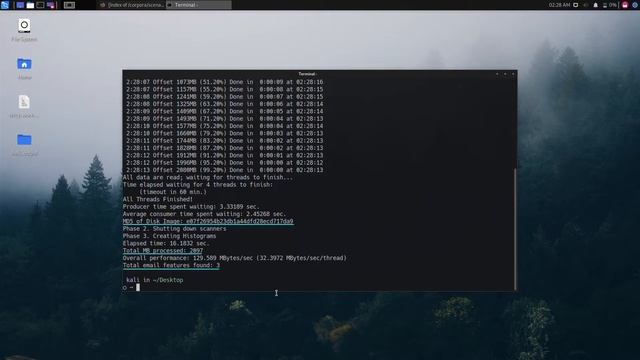Click Phase 3. Creating Histograms line
Image resolution: width=640 pixels, height=360 pixels.
point(169,236)
